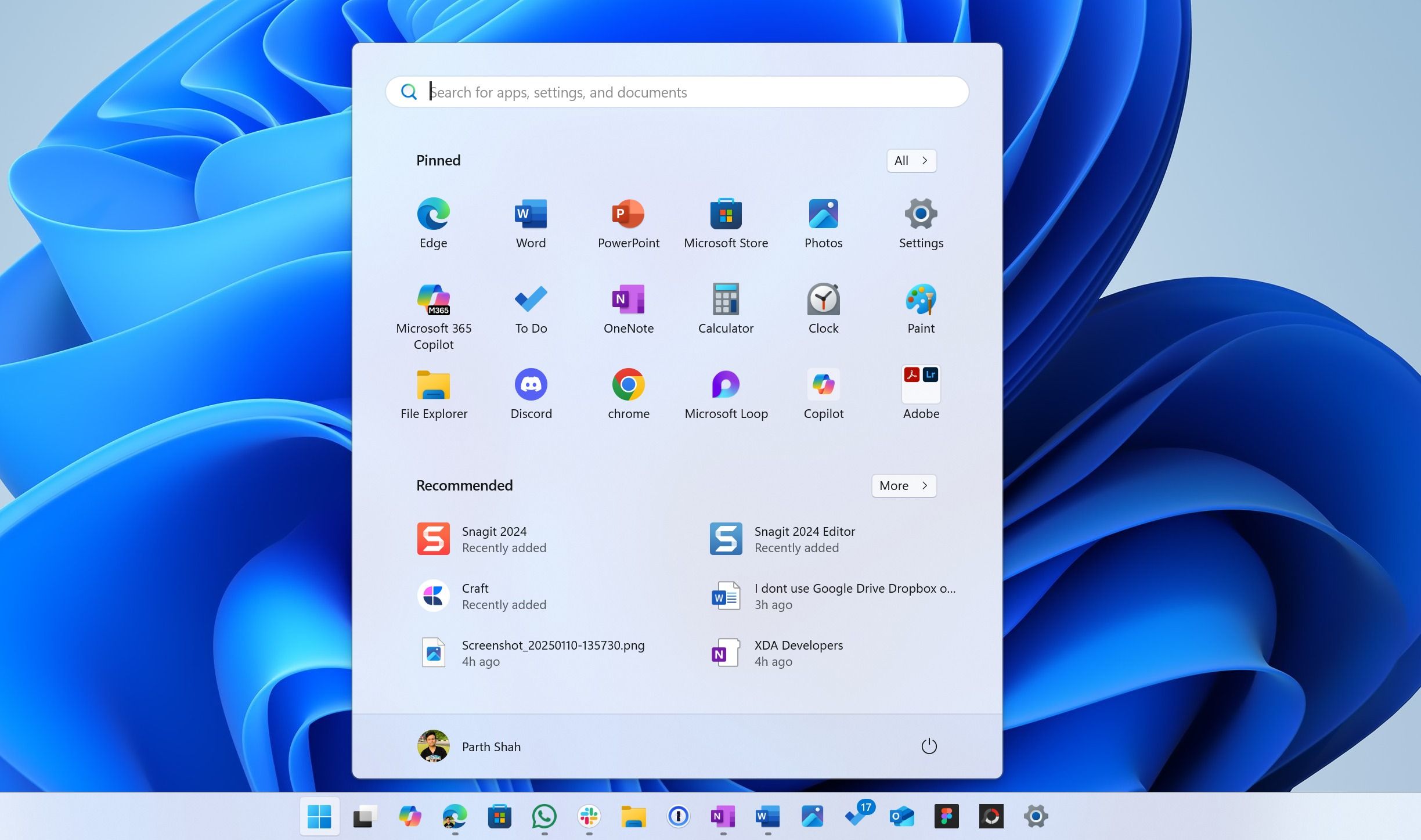Open XDA Developers OneNote file
The height and width of the screenshot is (840, 1421).
click(x=798, y=652)
